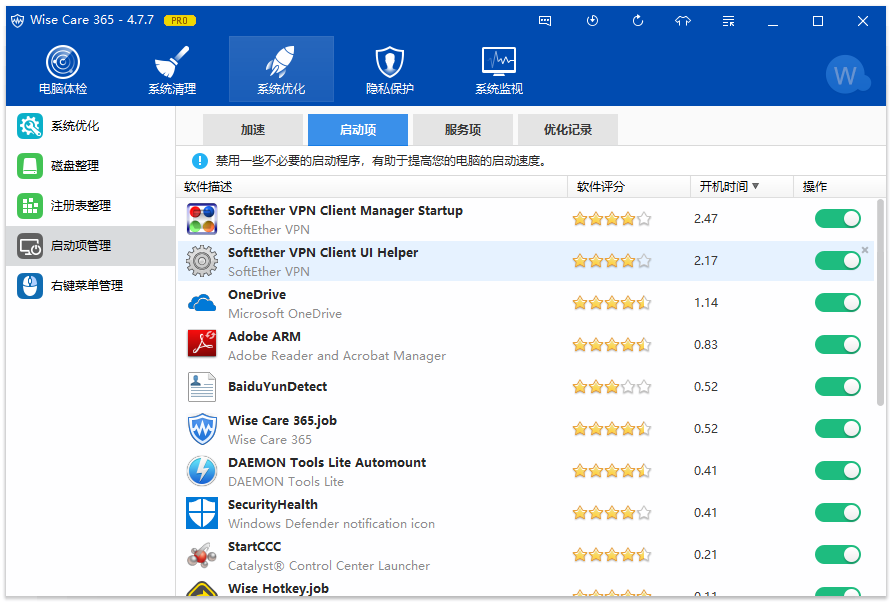Click the StartCCC Catalyst icon

[x=202, y=555]
